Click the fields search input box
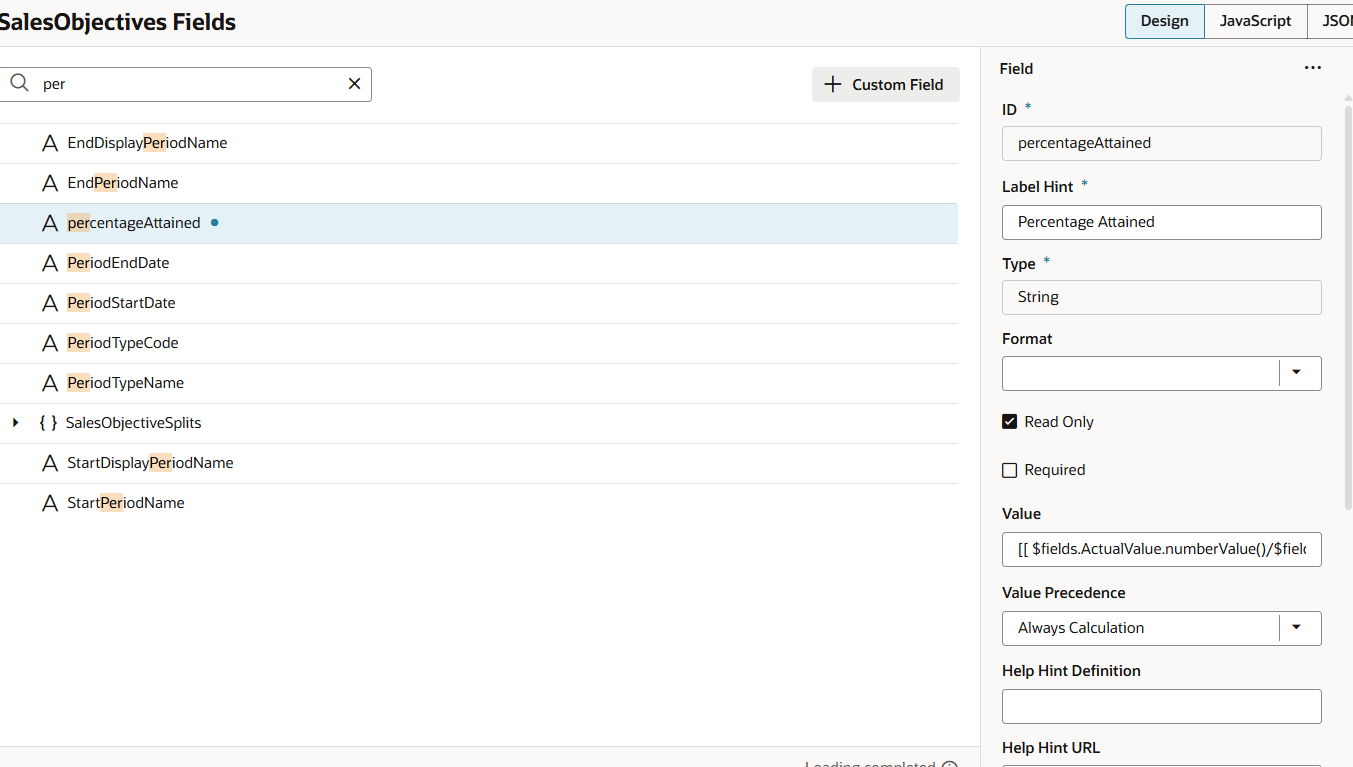The width and height of the screenshot is (1353, 767). coord(186,84)
